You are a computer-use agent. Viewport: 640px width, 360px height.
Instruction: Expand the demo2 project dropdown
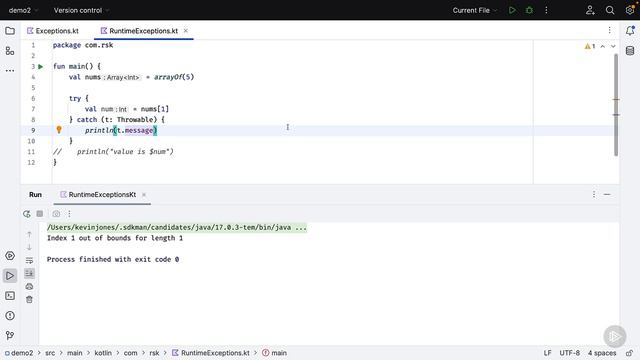coord(23,10)
